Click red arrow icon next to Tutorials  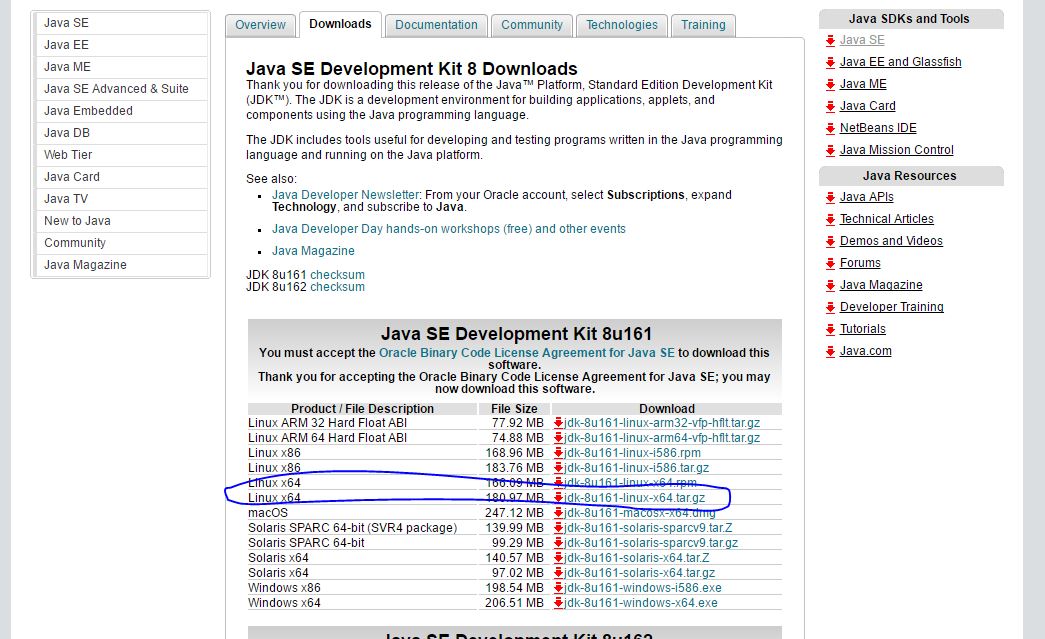(x=830, y=330)
